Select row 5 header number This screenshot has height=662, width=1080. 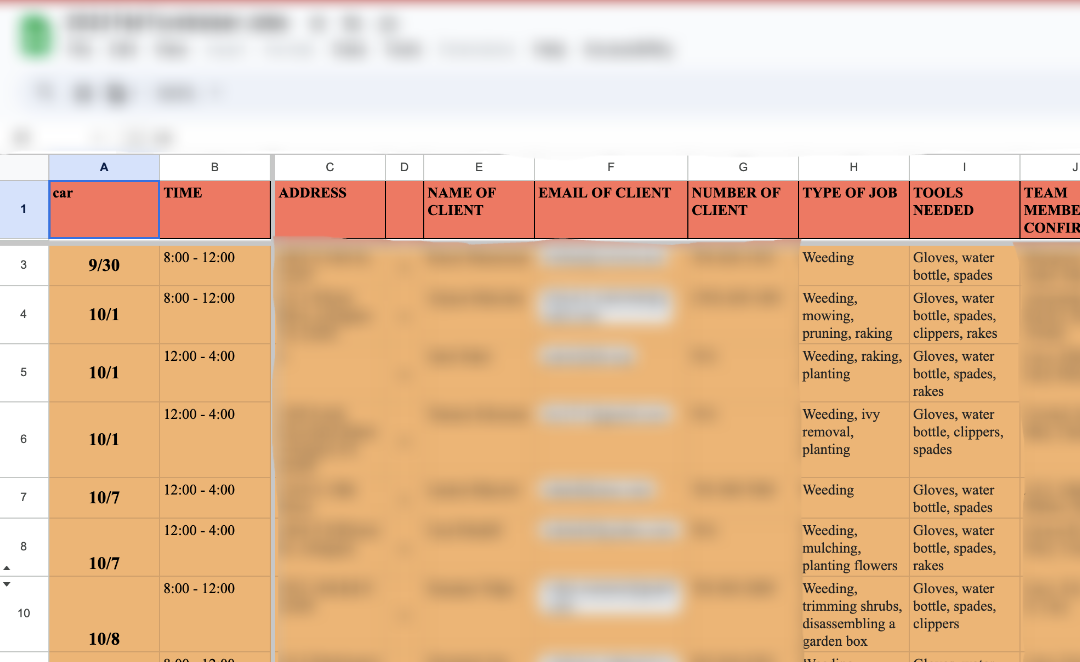pos(24,372)
